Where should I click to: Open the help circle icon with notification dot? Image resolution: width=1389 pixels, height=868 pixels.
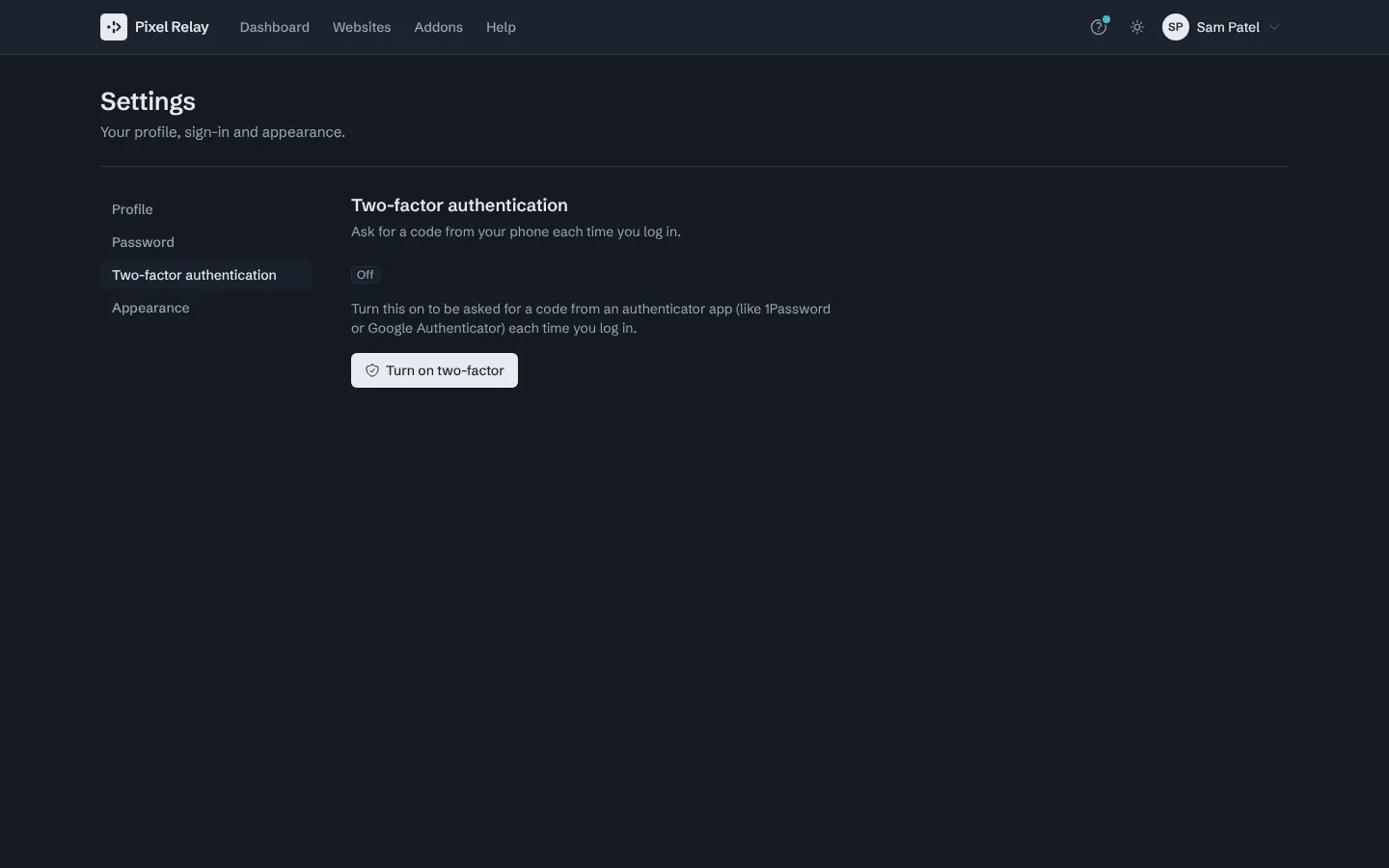tap(1099, 27)
